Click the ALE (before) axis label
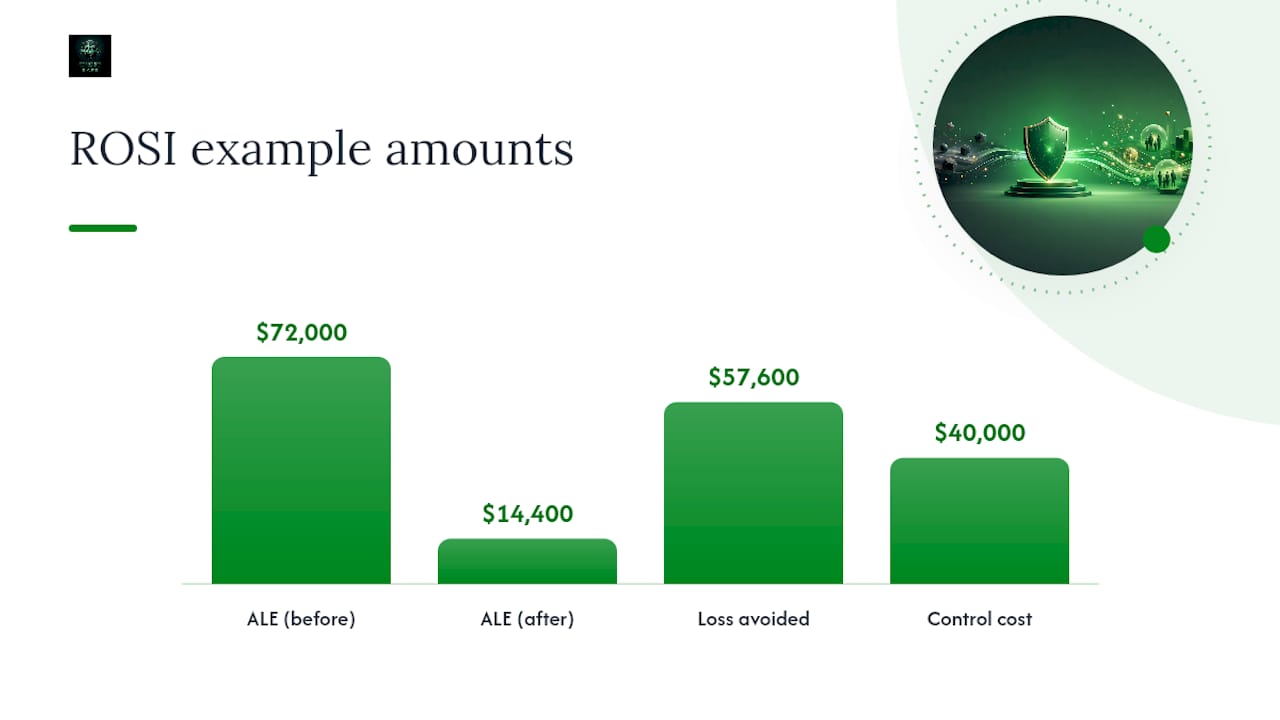Image resolution: width=1280 pixels, height=720 pixels. [x=301, y=619]
